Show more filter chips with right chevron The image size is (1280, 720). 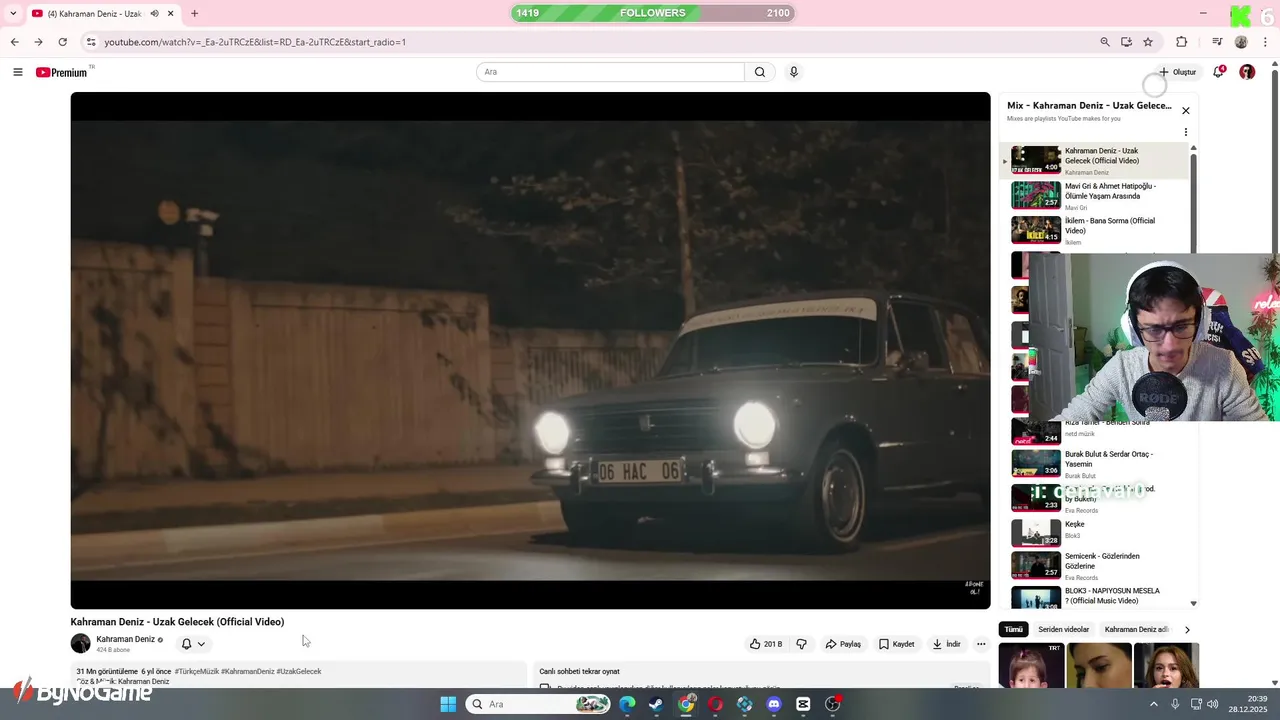[1187, 630]
